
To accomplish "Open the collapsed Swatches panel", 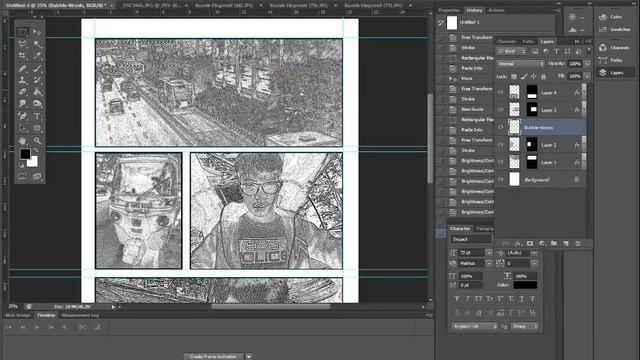I will pyautogui.click(x=615, y=29).
